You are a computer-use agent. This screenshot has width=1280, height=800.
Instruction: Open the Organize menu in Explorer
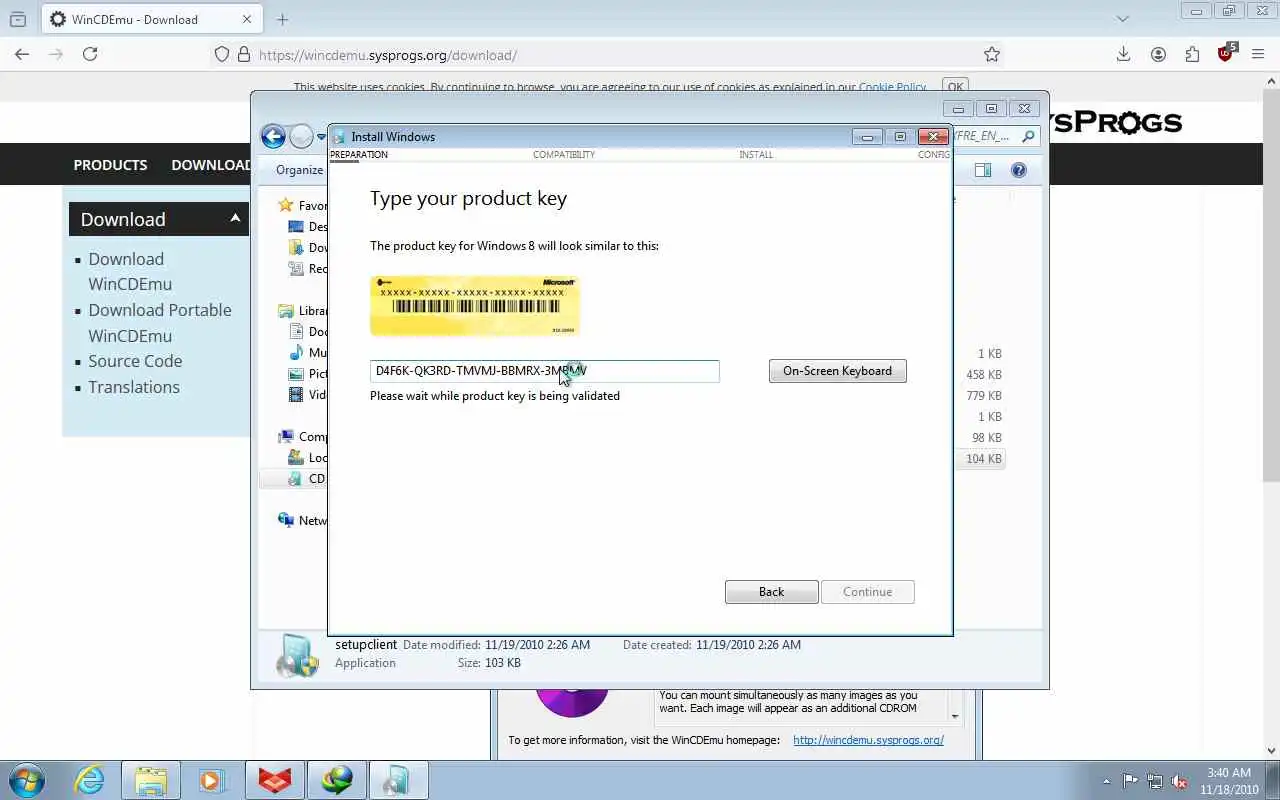tap(299, 170)
